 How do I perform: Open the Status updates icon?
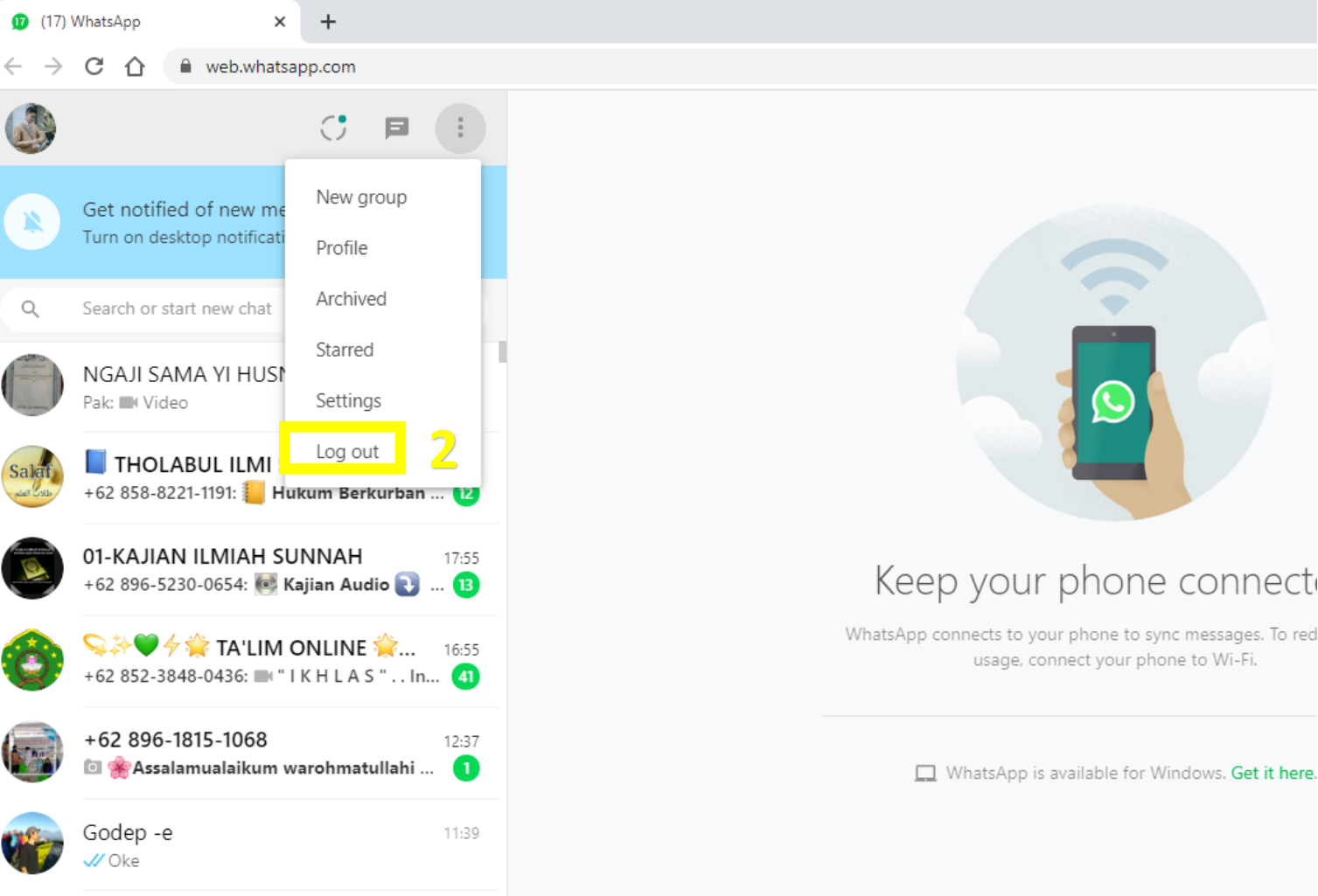pyautogui.click(x=333, y=128)
